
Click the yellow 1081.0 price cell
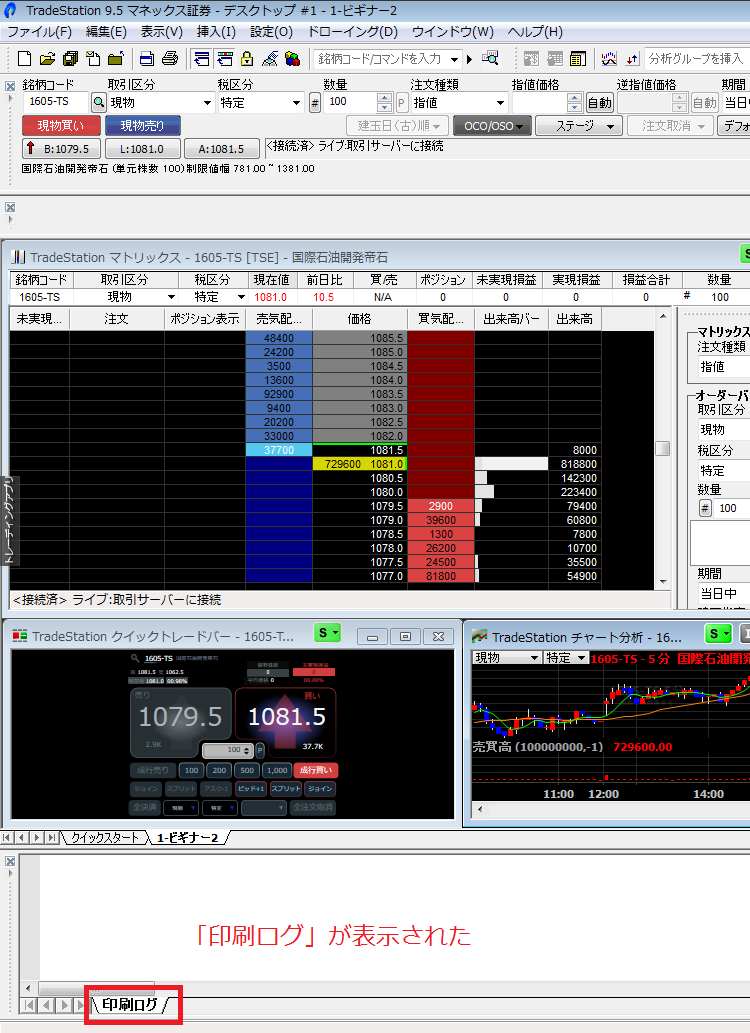360,464
